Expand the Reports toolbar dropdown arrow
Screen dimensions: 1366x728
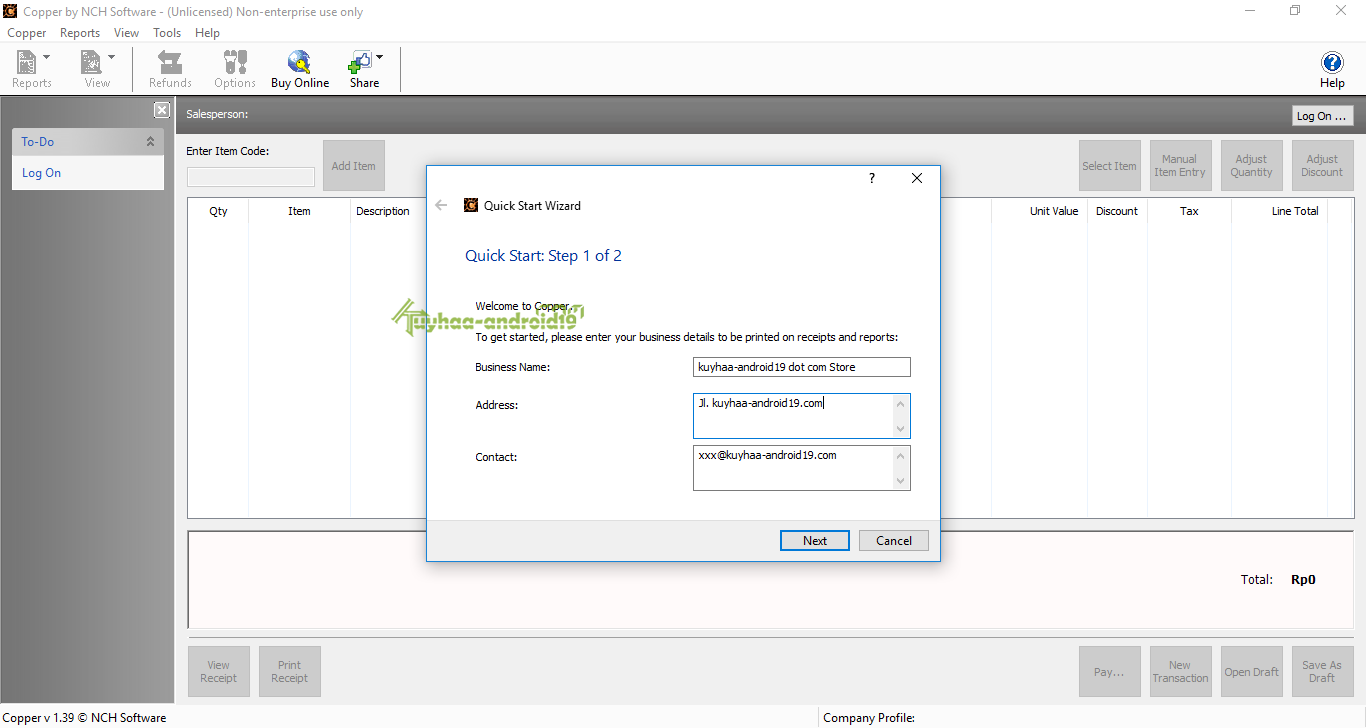tap(47, 57)
